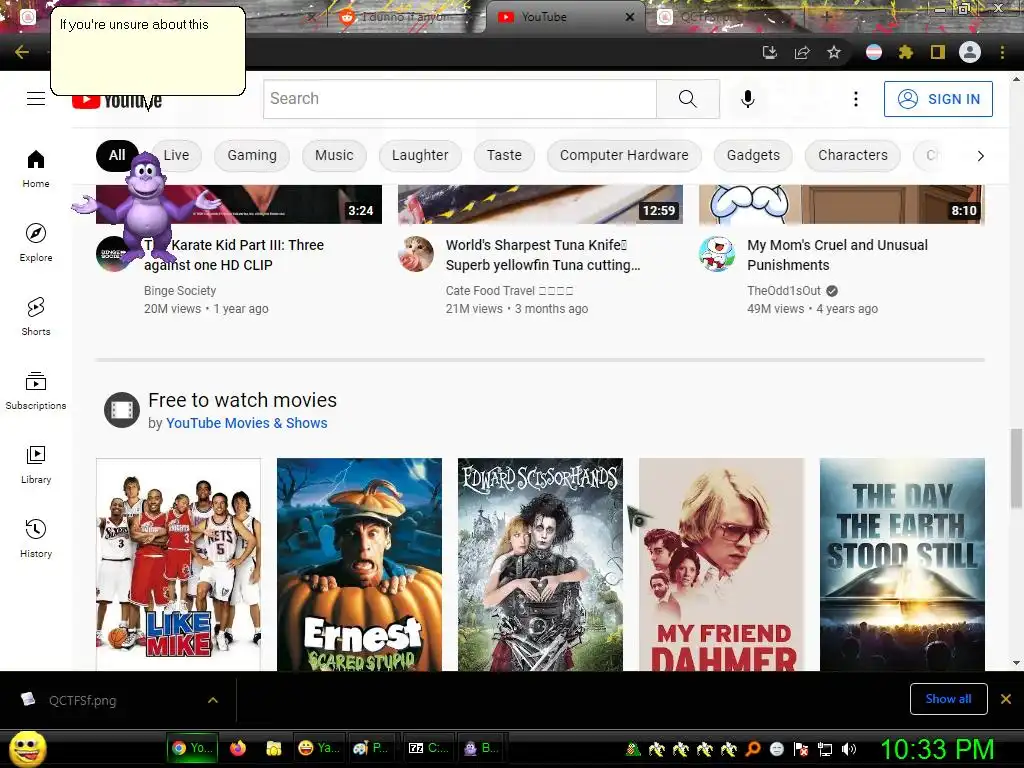Click Show all downloads

948,699
